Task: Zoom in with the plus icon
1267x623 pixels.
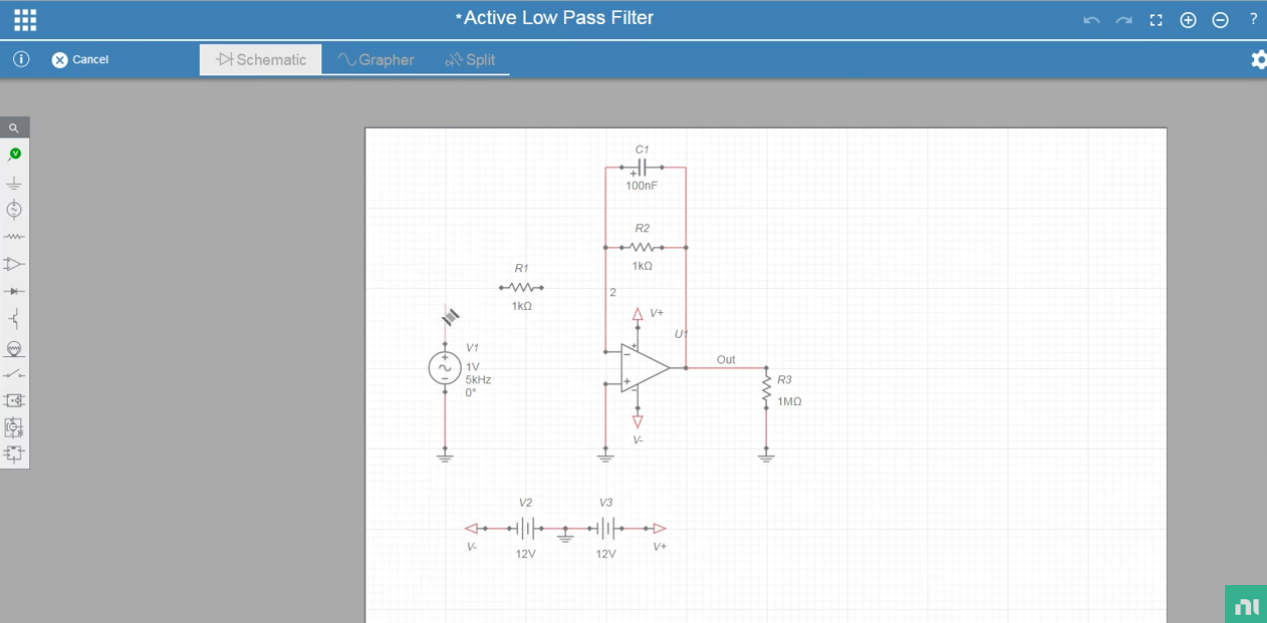Action: point(1188,20)
